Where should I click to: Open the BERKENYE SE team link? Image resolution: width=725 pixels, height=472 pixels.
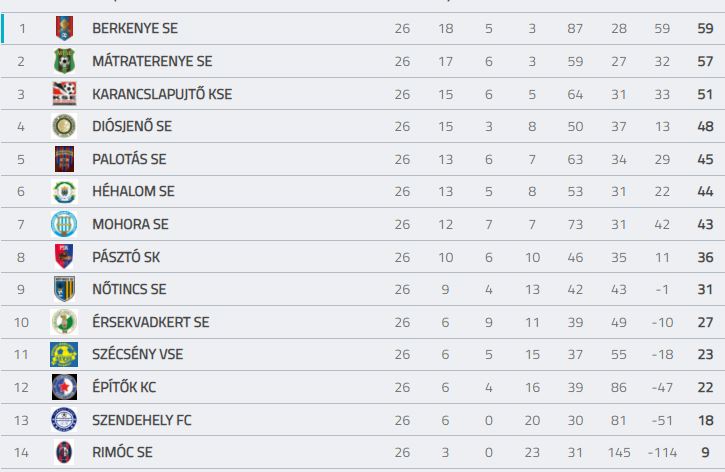(135, 28)
